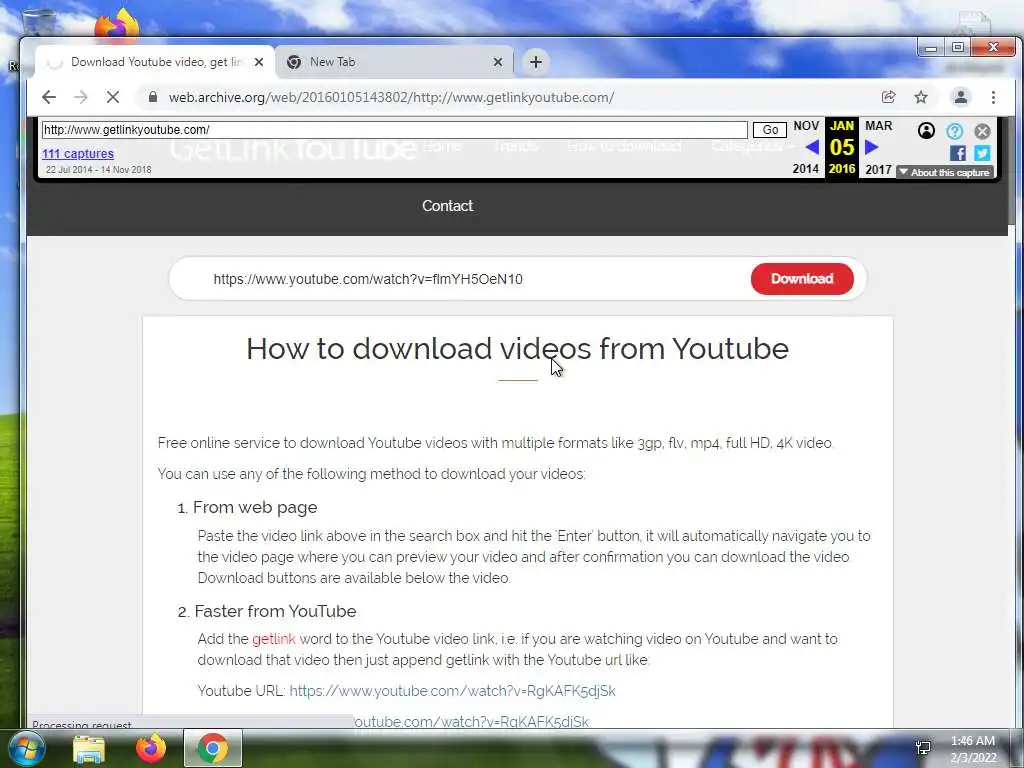Open the 111 captures link

point(78,153)
